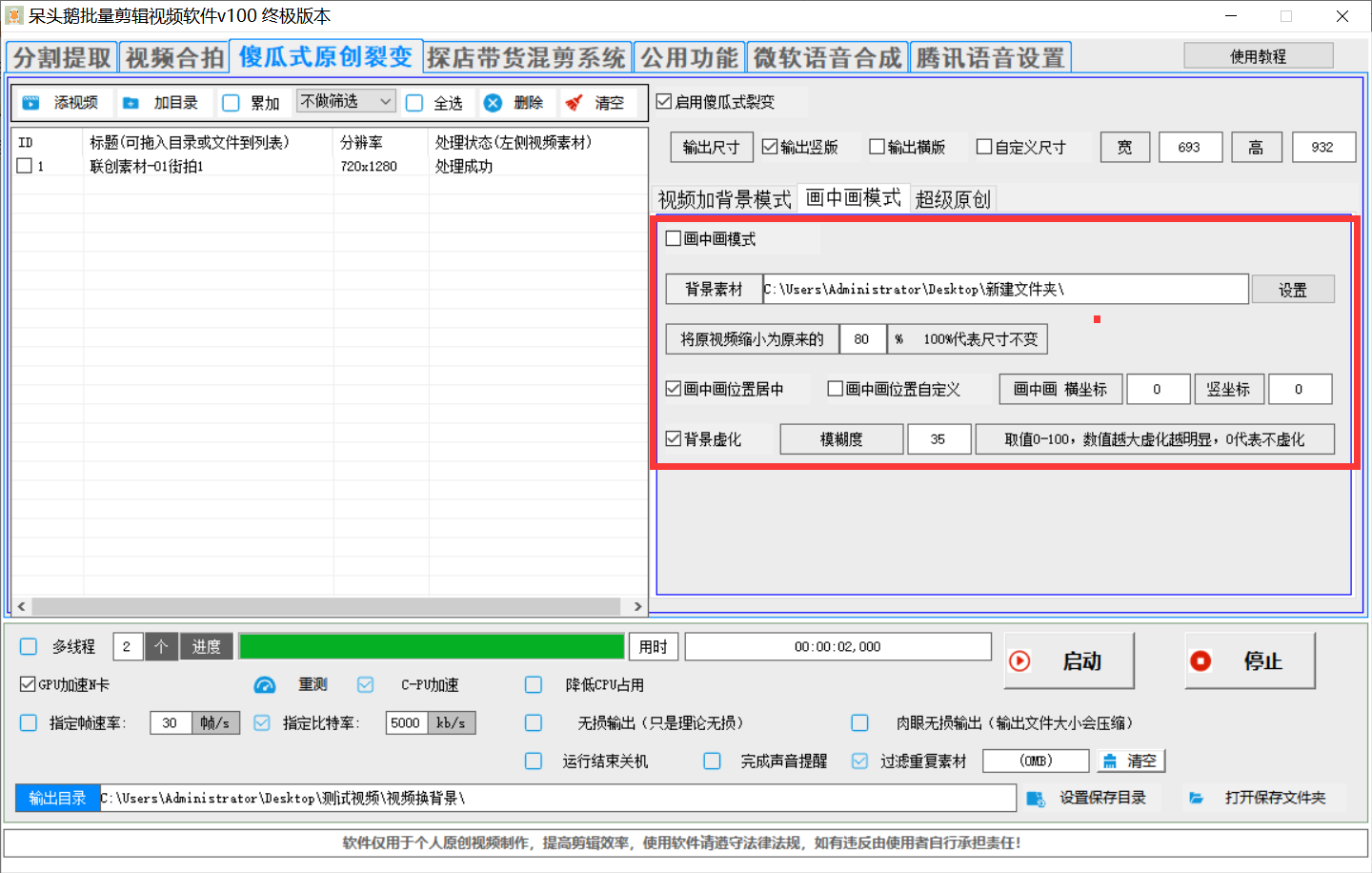Disable 启用傻瓜式裂变 checkbox
The height and width of the screenshot is (873, 1372).
(x=664, y=101)
